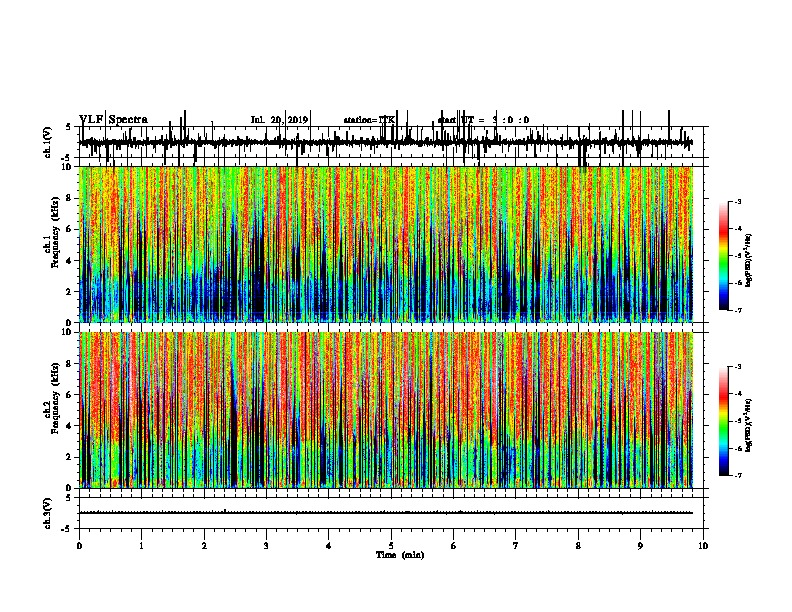Viewport: 792px width, 612px height.
Task: Click the ch.2 spectrogram panel
Action: [386, 410]
